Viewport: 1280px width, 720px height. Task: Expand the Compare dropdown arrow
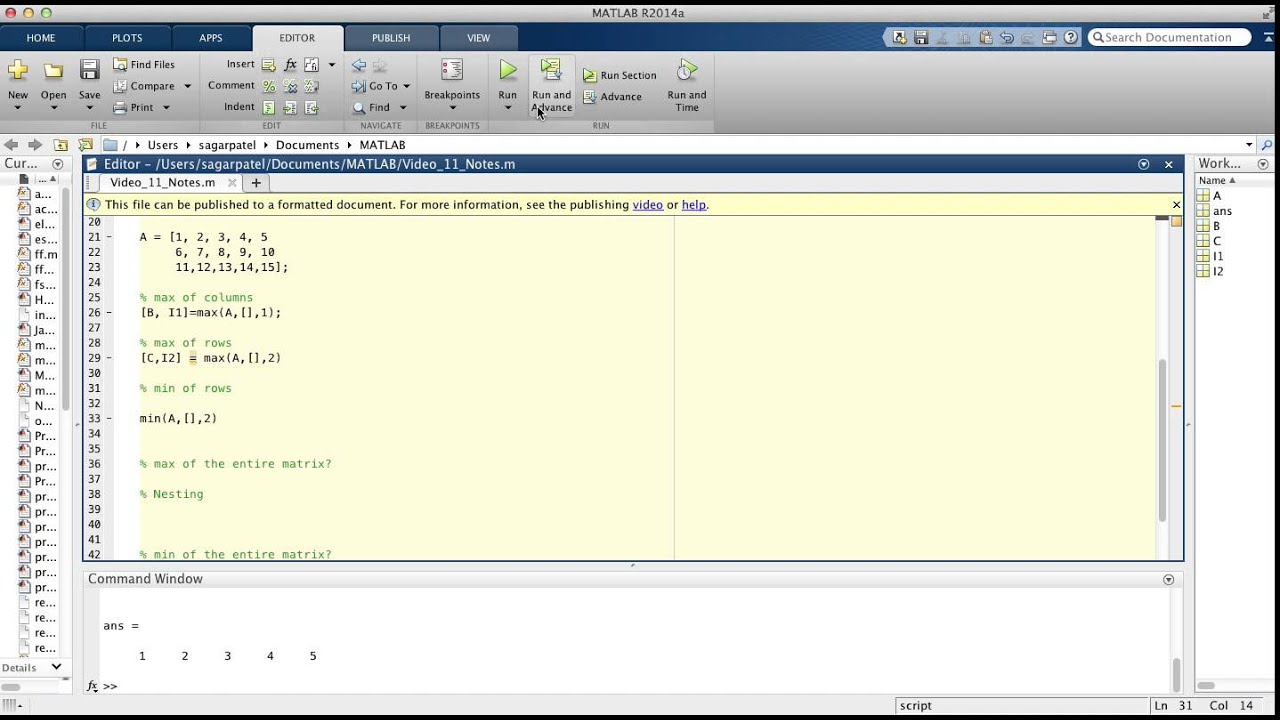tap(187, 86)
